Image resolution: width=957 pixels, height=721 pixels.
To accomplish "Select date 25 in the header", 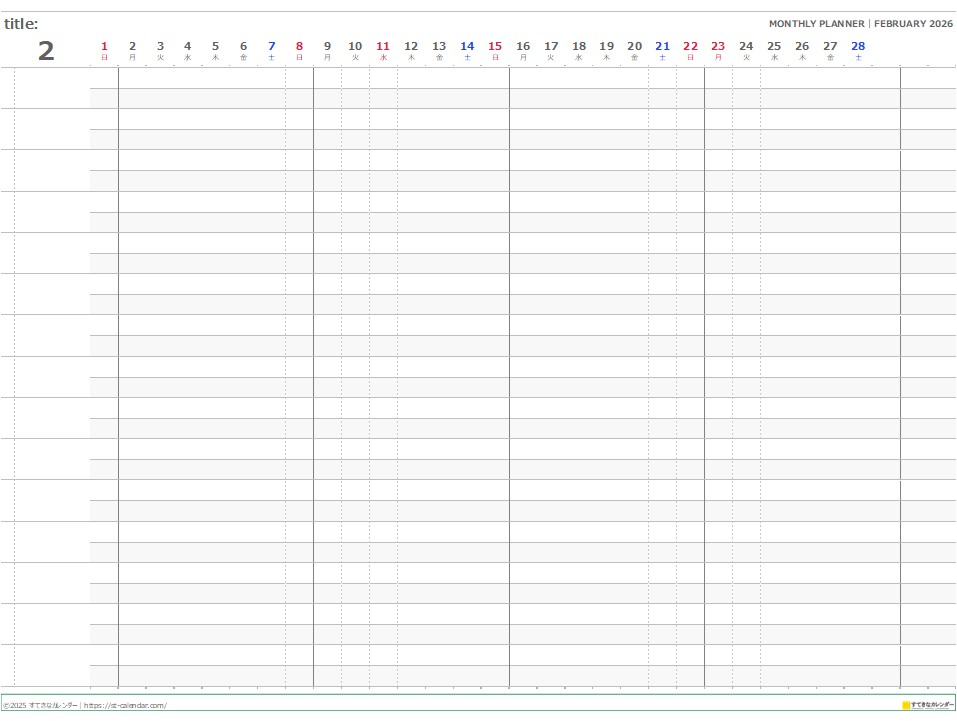I will [x=774, y=46].
